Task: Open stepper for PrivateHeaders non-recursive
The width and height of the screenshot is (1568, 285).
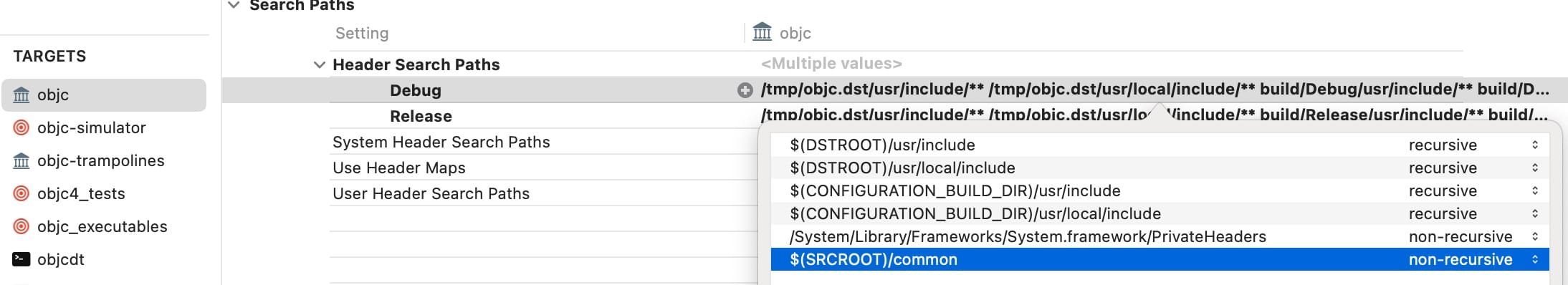Action: [1535, 236]
